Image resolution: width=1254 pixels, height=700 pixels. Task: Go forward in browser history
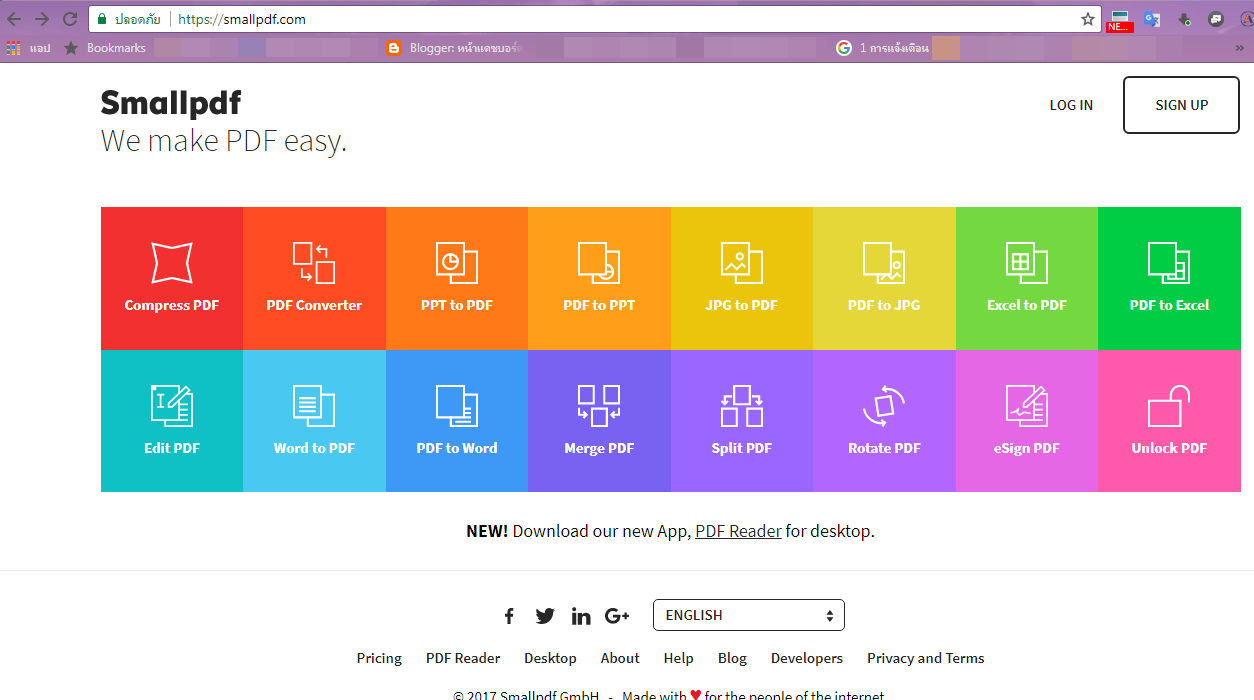(x=42, y=19)
